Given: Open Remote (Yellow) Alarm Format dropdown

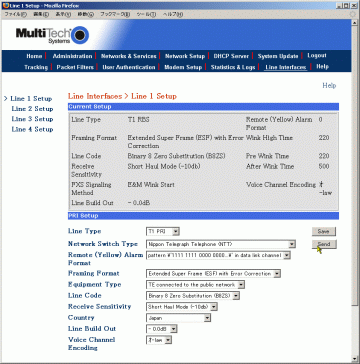Looking at the screenshot, I should pyautogui.click(x=218, y=255).
